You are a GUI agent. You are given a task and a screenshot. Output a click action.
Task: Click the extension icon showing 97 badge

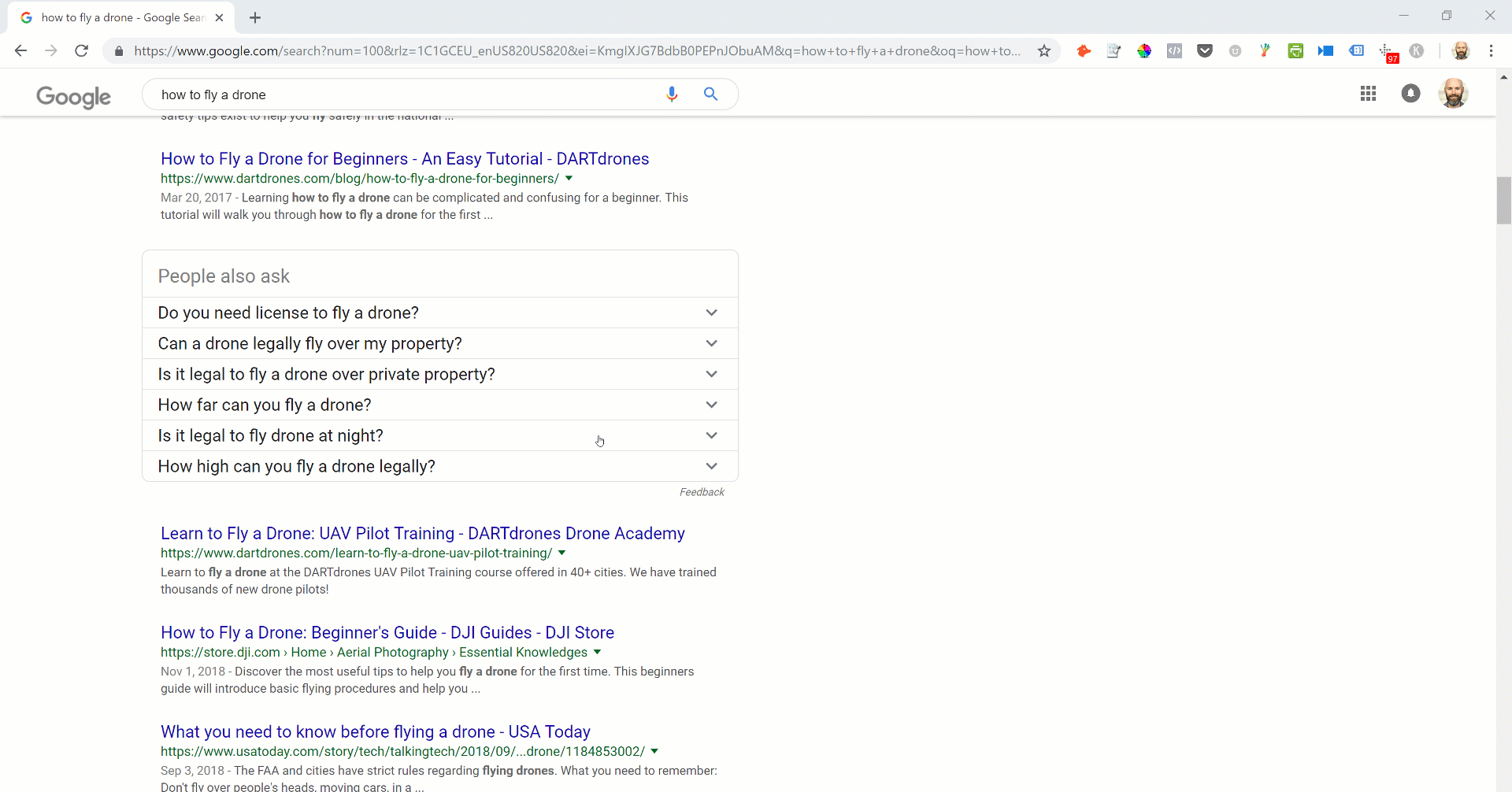[x=1387, y=50]
